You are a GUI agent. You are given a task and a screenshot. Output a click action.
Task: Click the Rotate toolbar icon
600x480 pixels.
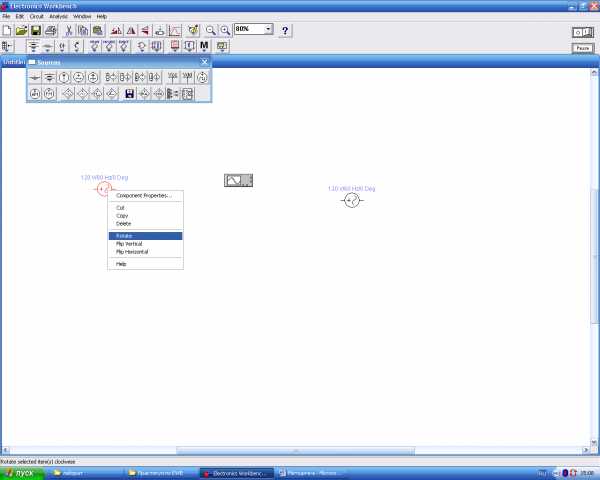click(116, 30)
